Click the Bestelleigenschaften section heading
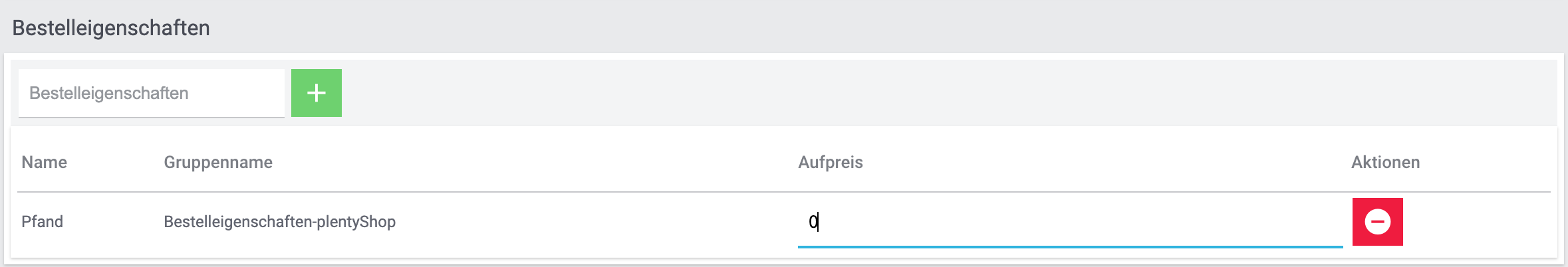The width and height of the screenshot is (1568, 267). pos(111,28)
